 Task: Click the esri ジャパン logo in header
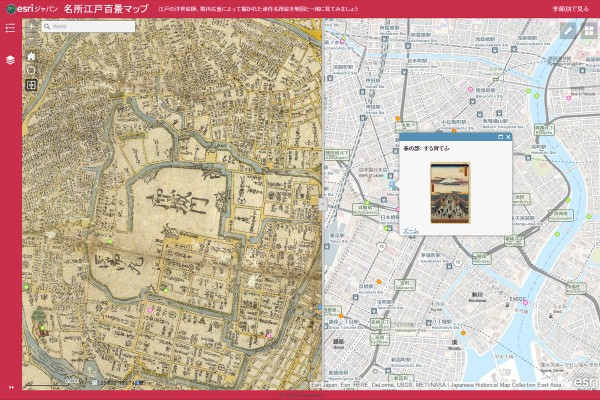pyautogui.click(x=29, y=8)
